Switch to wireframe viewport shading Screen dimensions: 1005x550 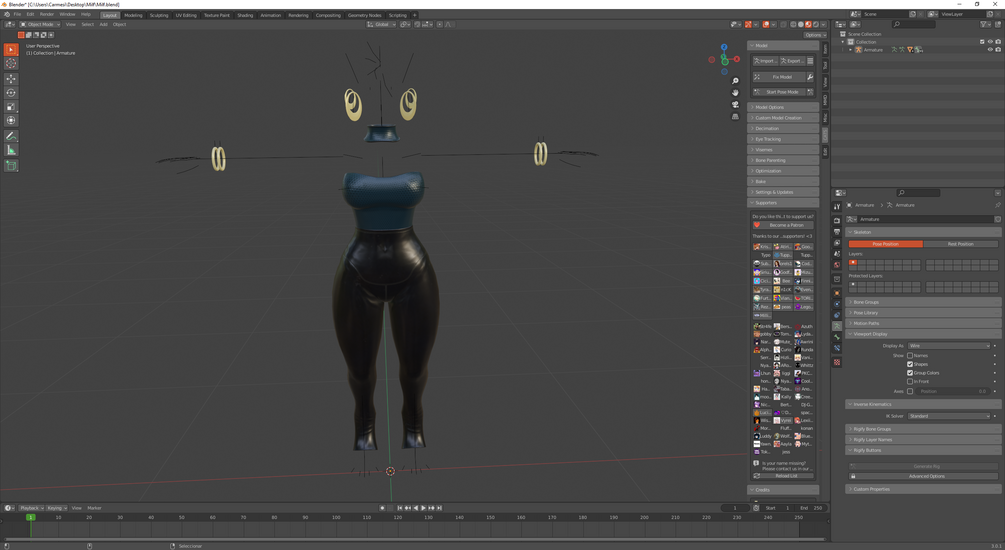(793, 24)
